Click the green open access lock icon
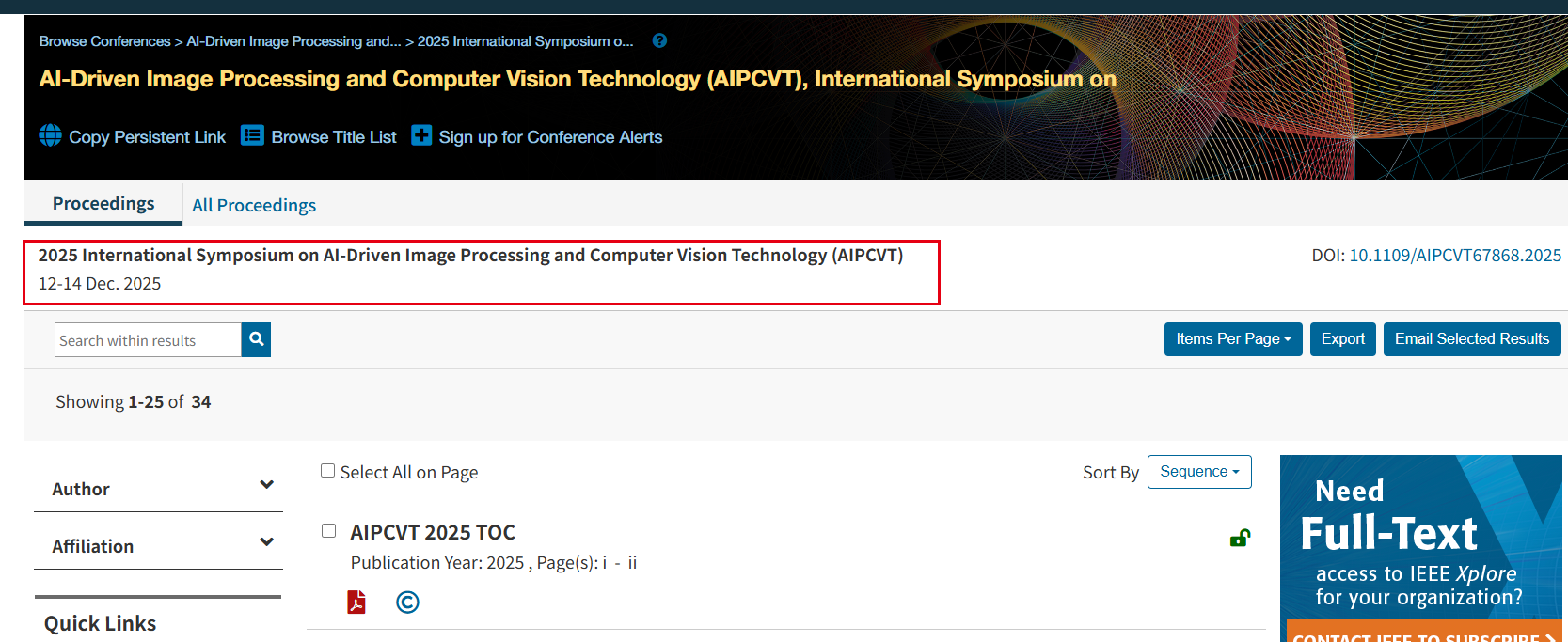 click(1240, 538)
